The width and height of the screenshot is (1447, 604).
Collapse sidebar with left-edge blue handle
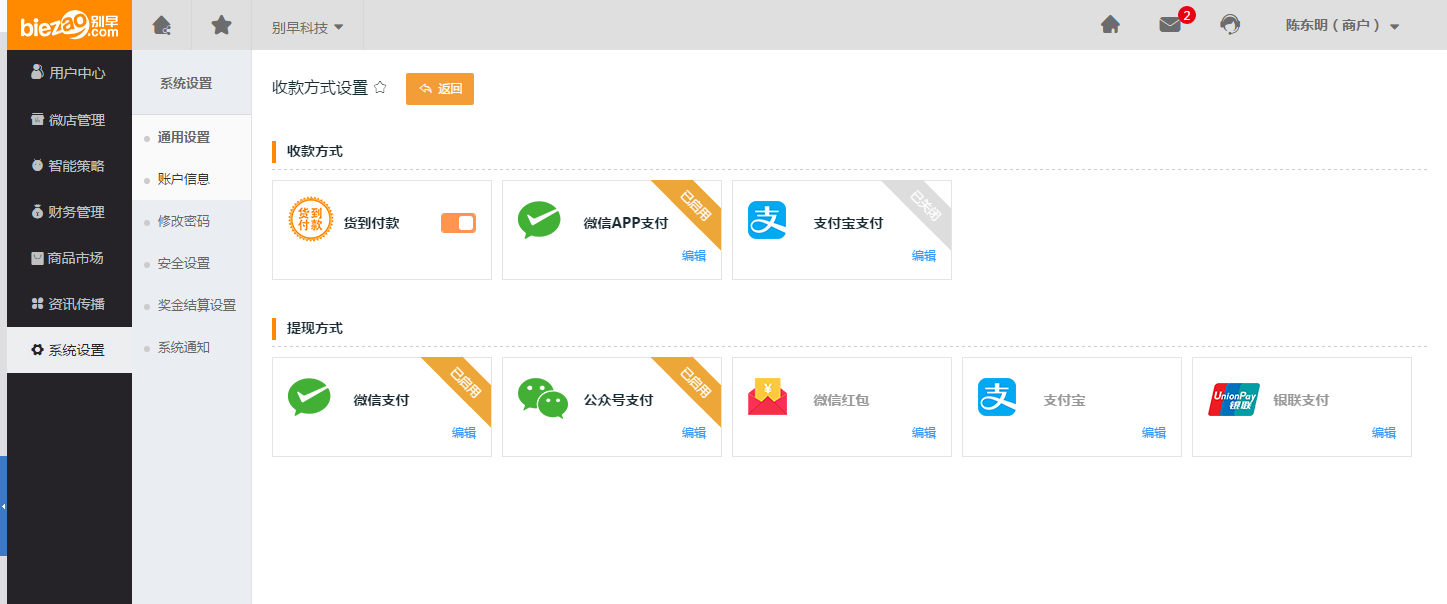(x=3, y=506)
